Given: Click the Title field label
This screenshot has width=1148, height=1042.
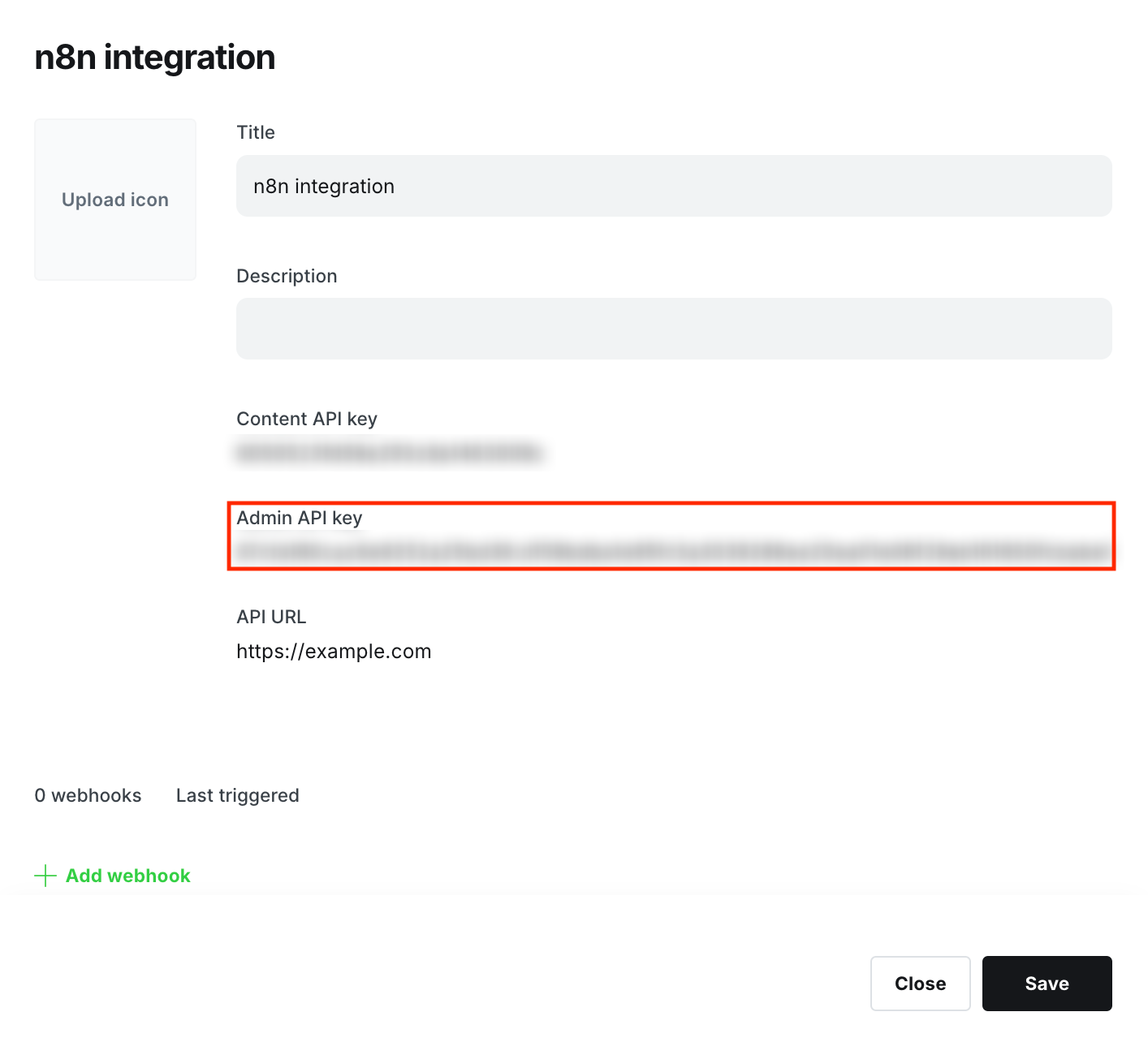Looking at the screenshot, I should tap(255, 132).
